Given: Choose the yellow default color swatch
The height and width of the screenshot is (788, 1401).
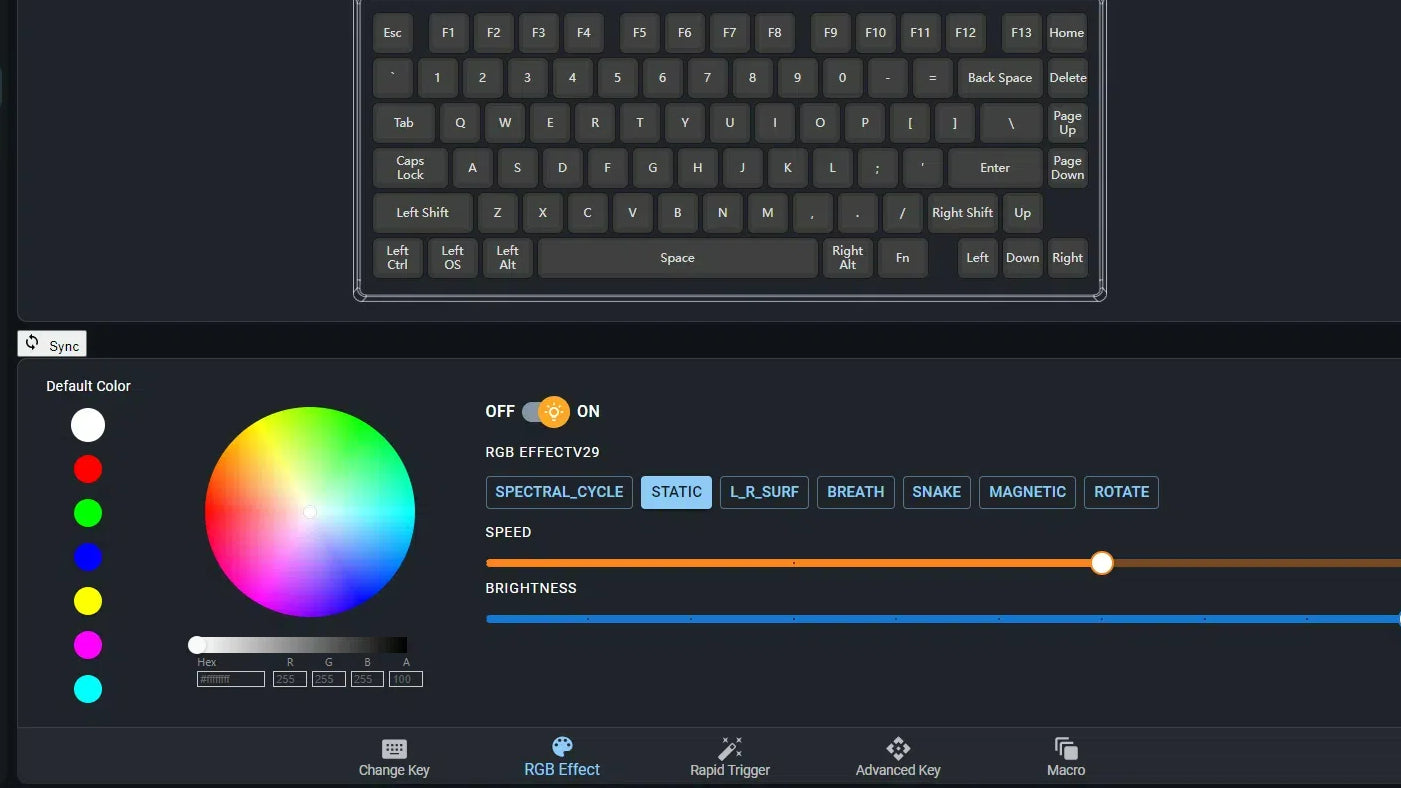Looking at the screenshot, I should coord(88,601).
